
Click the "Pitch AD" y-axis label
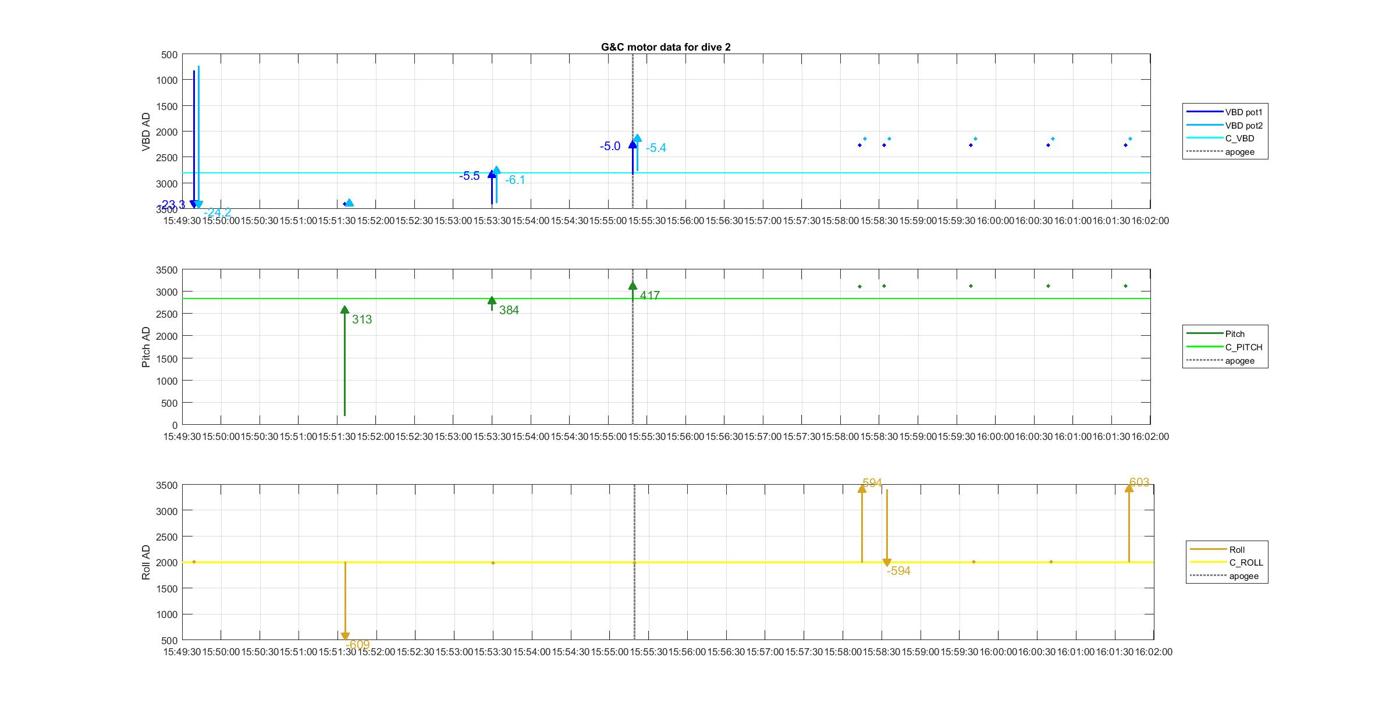pyautogui.click(x=146, y=347)
